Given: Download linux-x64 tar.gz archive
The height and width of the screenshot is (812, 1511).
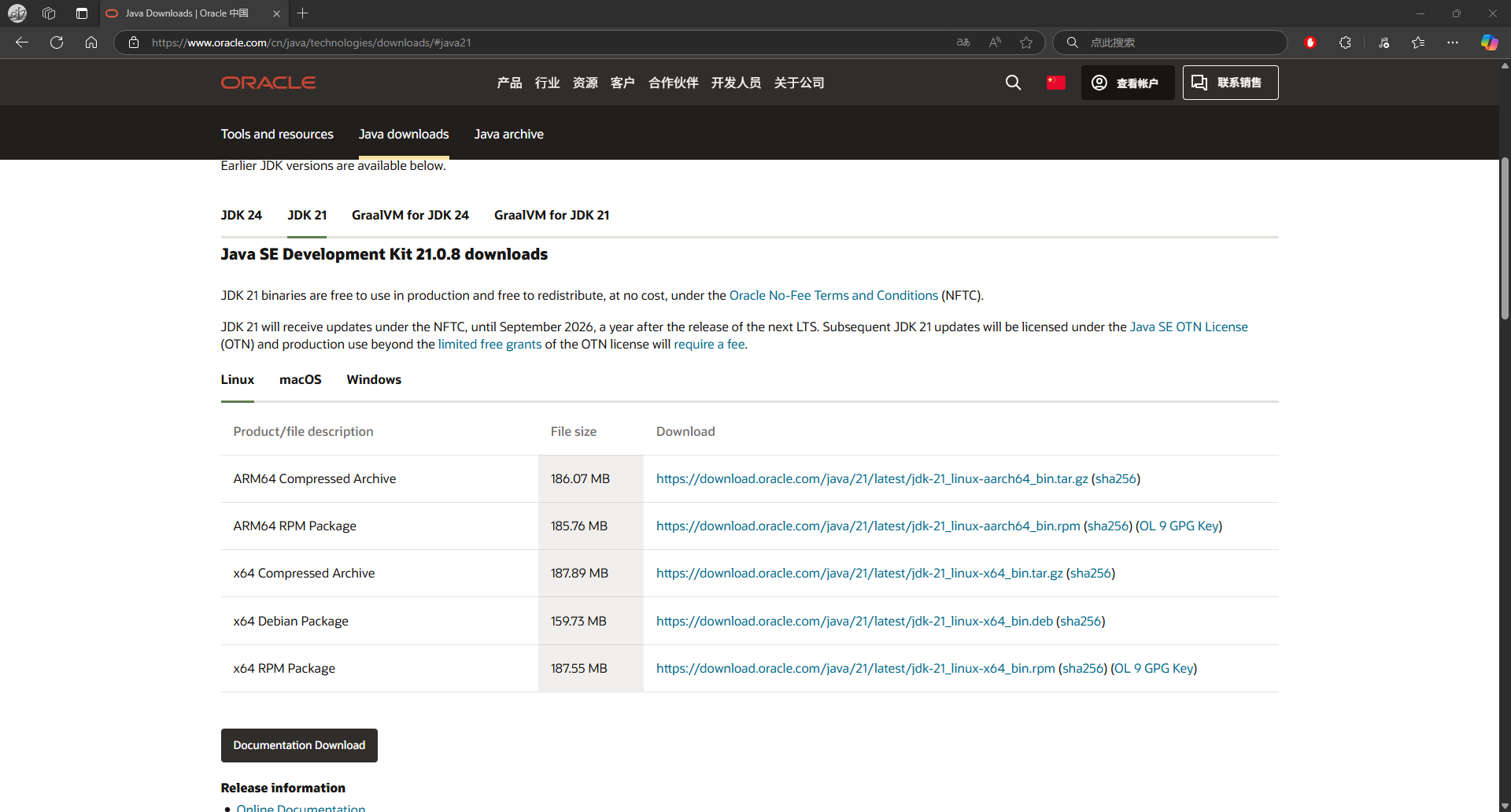Looking at the screenshot, I should (859, 574).
